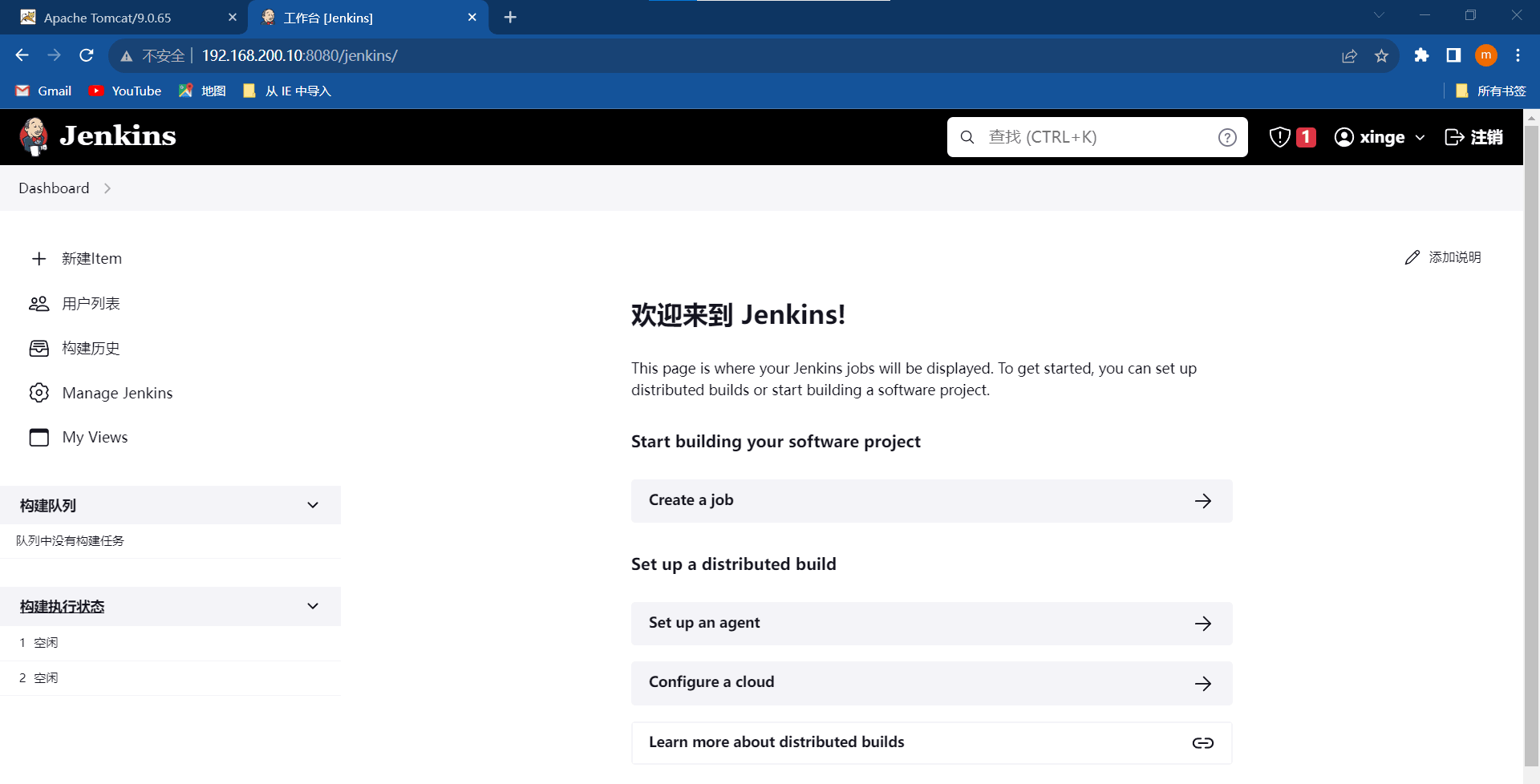
Task: Open the 所有书签 folder
Action: coord(1491,91)
